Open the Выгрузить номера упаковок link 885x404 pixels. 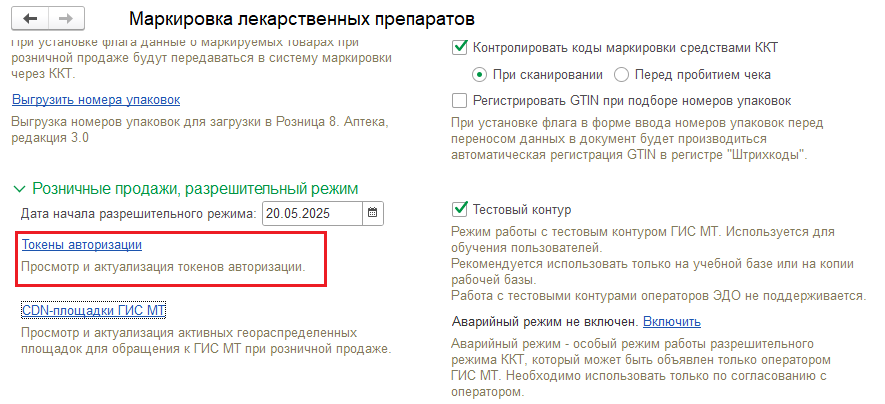point(96,100)
